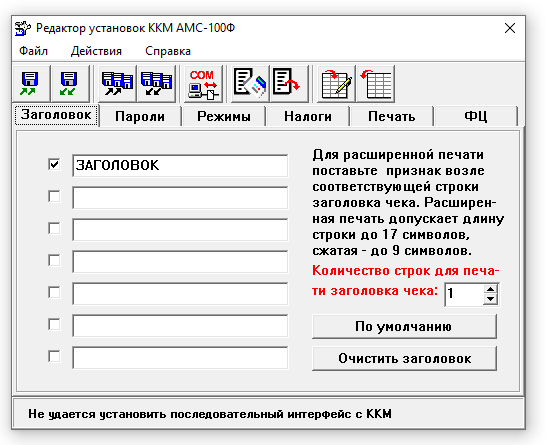Tick the last header line checkbox
The height and width of the screenshot is (445, 548).
[54, 357]
